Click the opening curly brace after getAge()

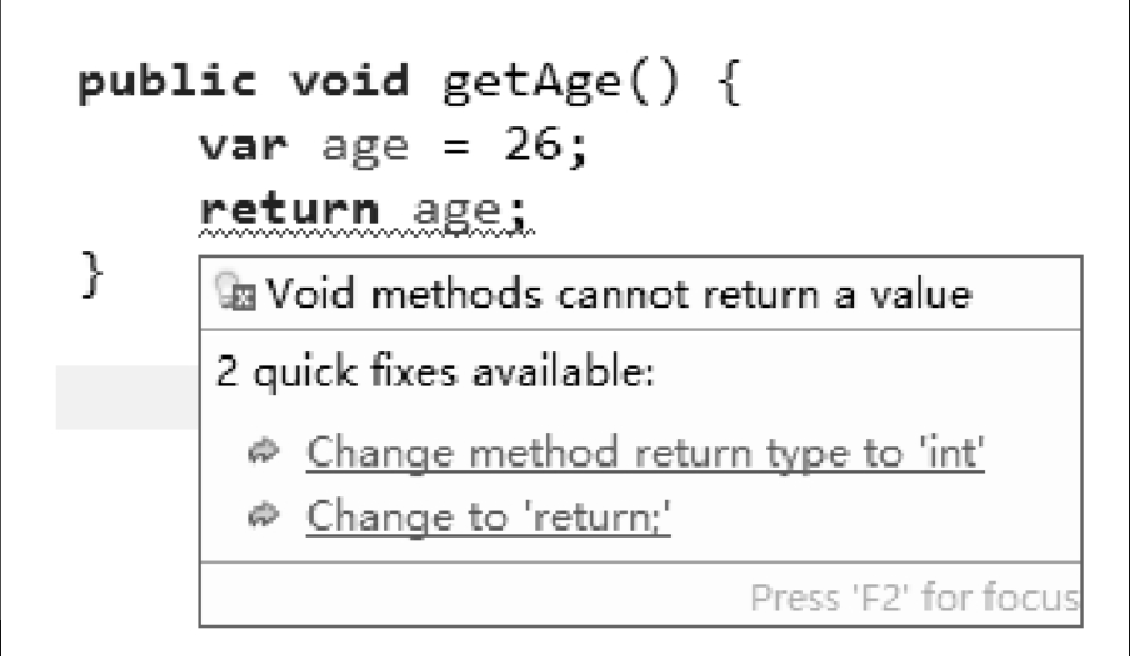pyautogui.click(x=729, y=82)
